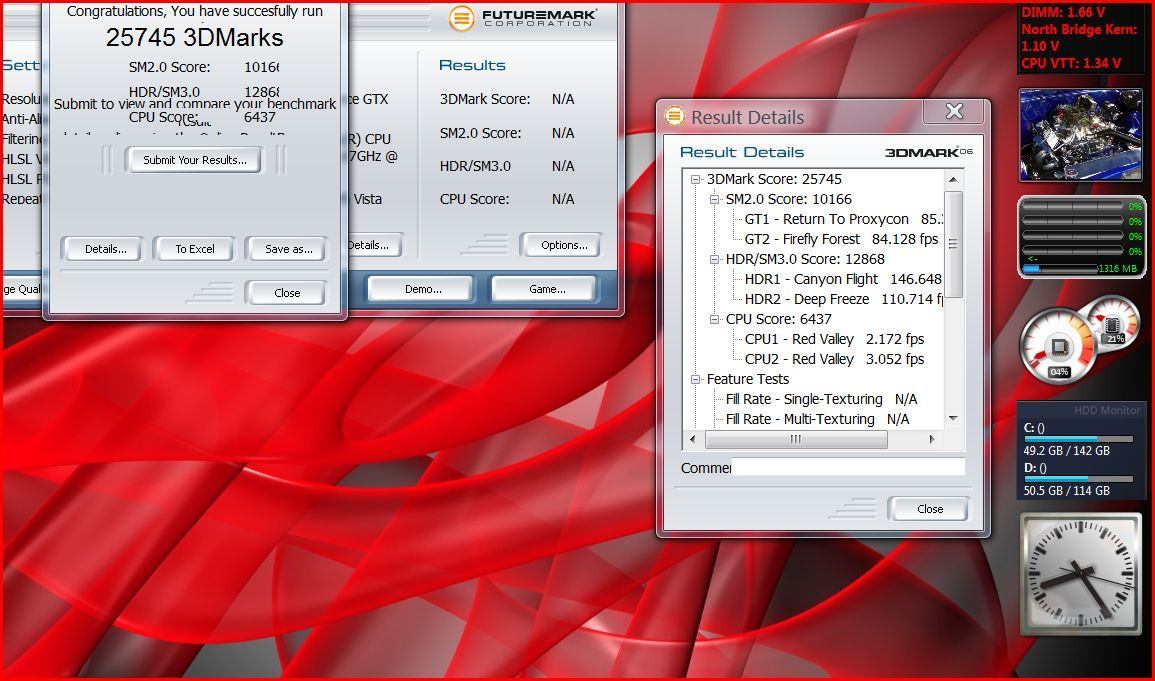Click the Game... button

click(x=546, y=289)
